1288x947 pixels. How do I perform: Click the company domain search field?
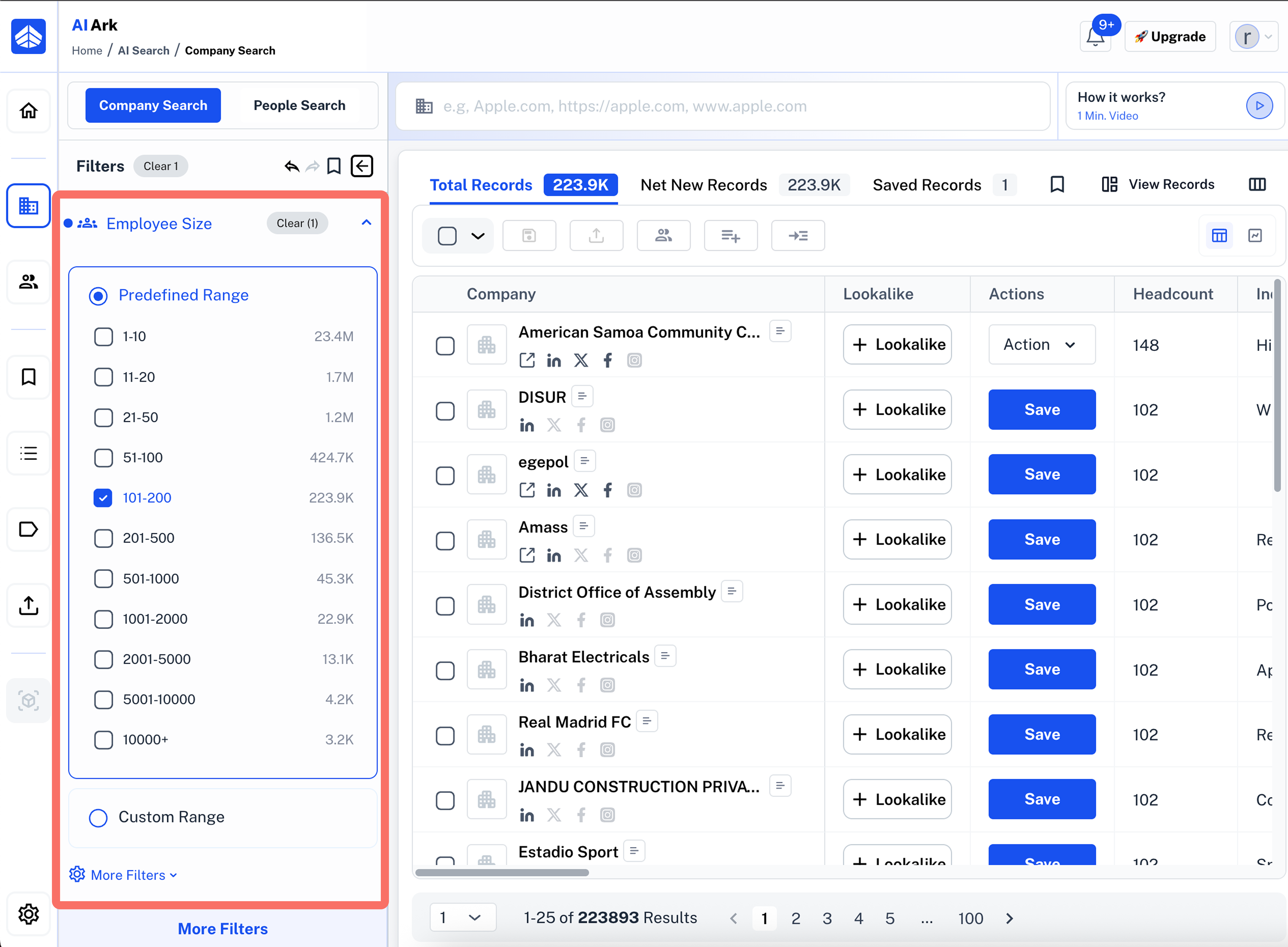coord(723,106)
